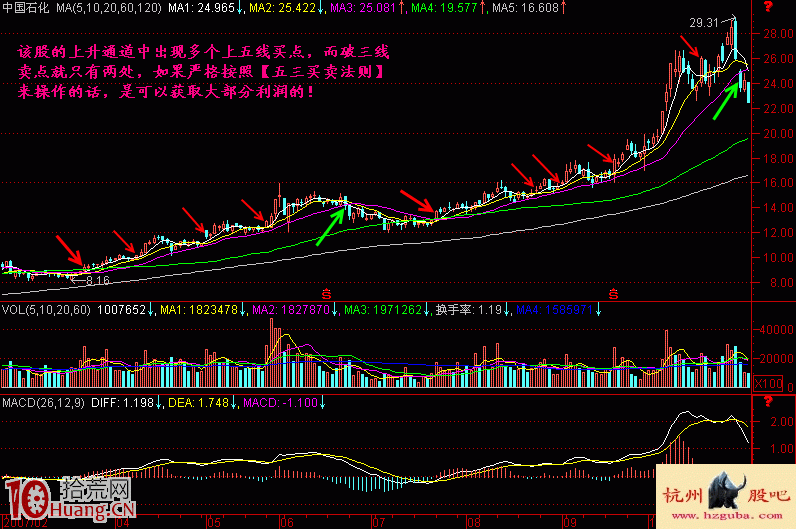Click the red question mark in the MACD panel
Screen dimensions: 796x529
point(768,402)
